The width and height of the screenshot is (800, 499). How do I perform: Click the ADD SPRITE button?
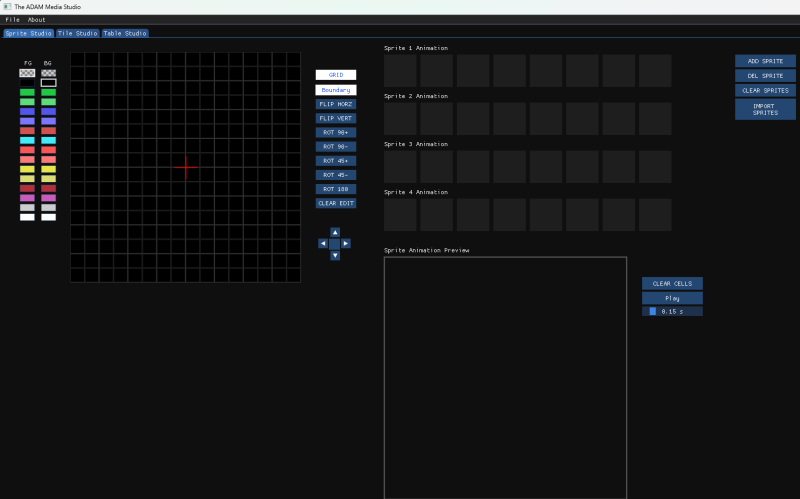765,61
